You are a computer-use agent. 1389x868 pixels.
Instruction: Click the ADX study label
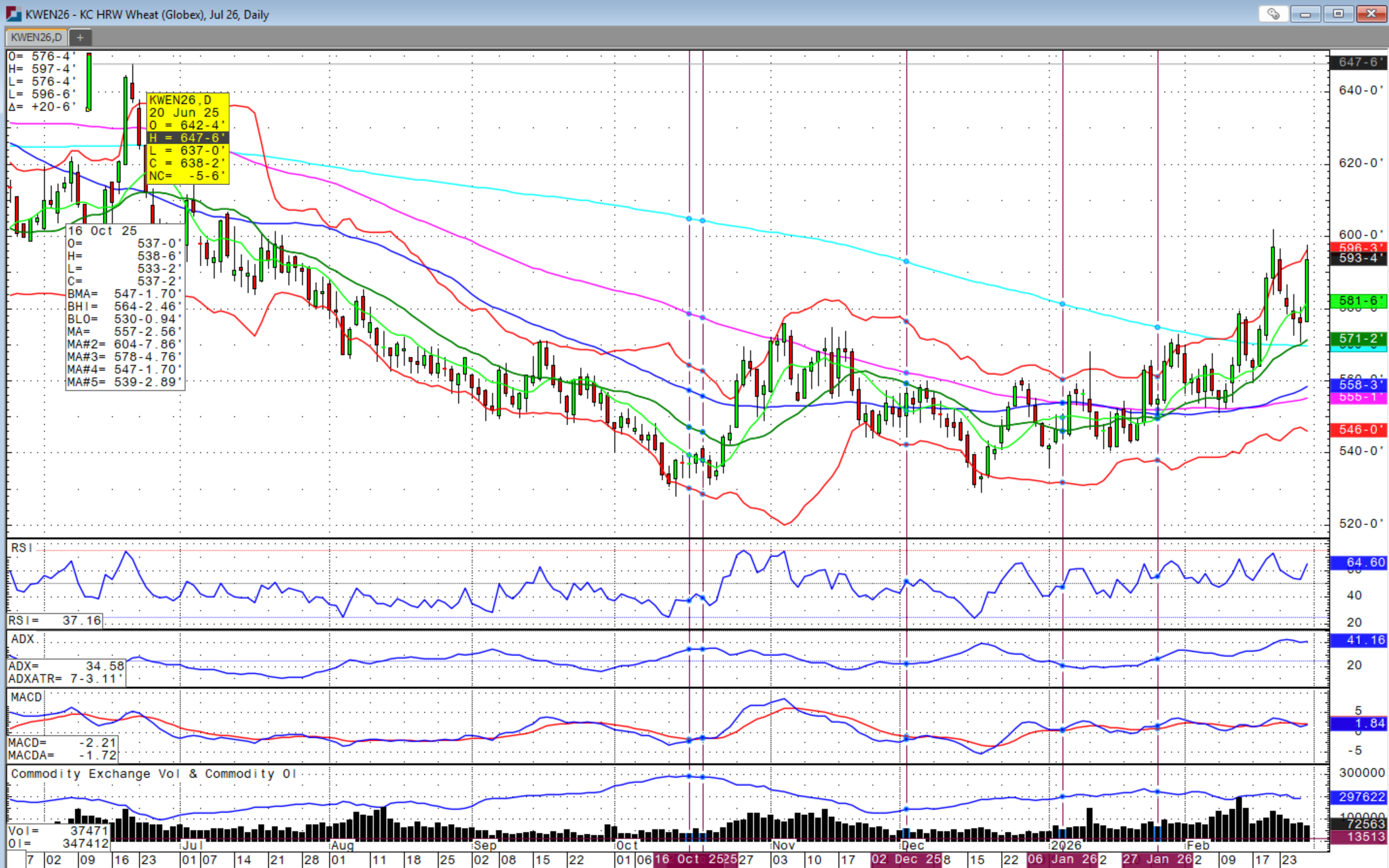pyautogui.click(x=23, y=639)
